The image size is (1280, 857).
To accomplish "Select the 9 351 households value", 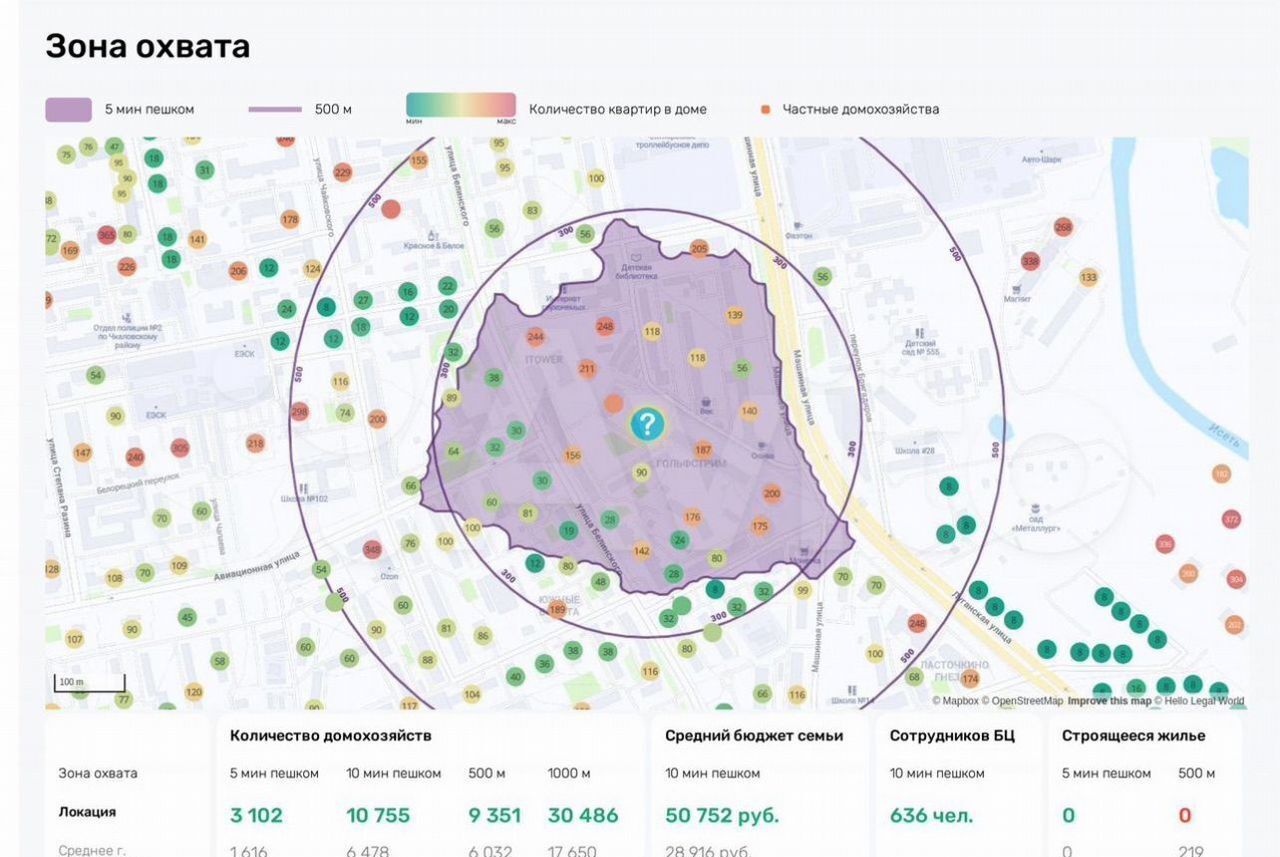I will (x=495, y=815).
